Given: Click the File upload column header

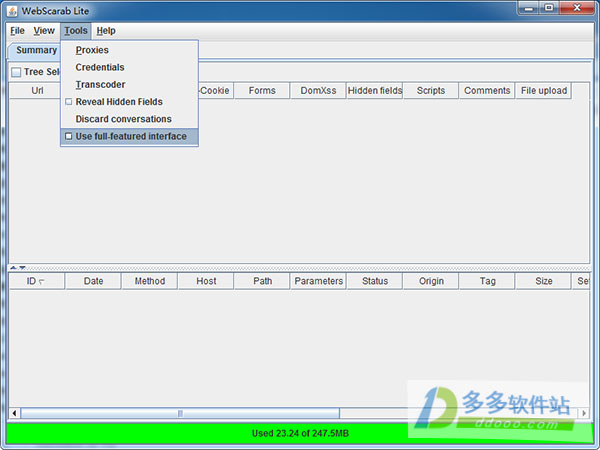Looking at the screenshot, I should pos(544,91).
